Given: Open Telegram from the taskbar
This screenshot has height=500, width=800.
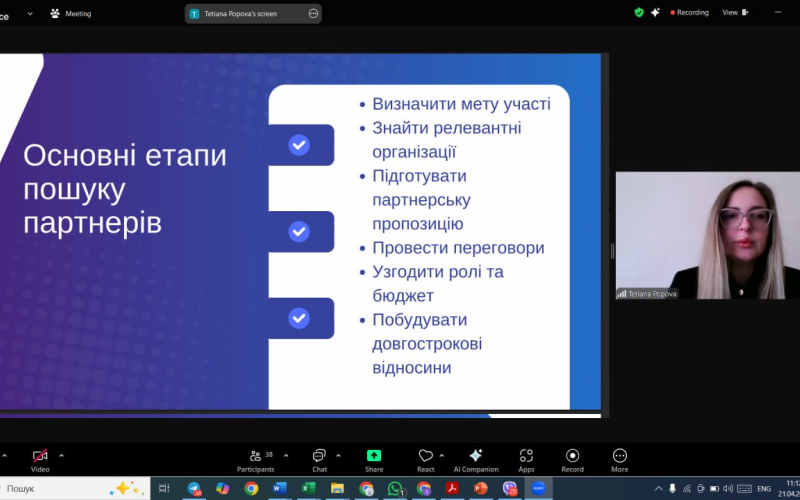Looking at the screenshot, I should 194,488.
